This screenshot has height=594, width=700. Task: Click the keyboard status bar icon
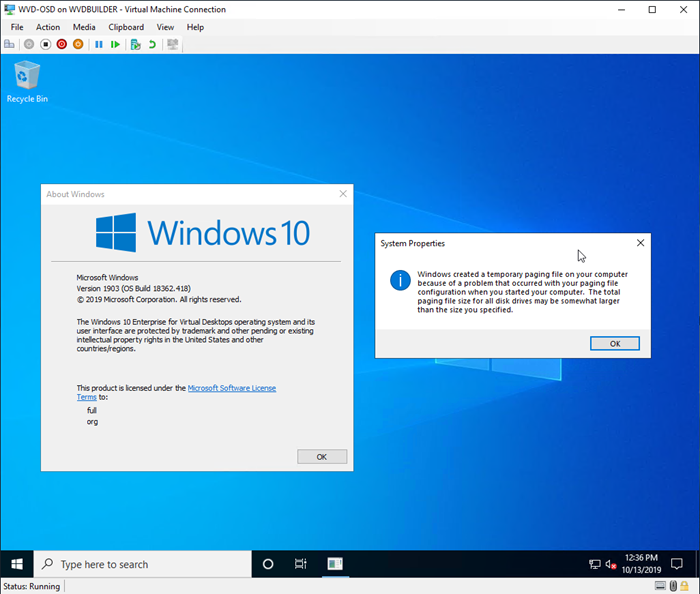pyautogui.click(x=660, y=586)
